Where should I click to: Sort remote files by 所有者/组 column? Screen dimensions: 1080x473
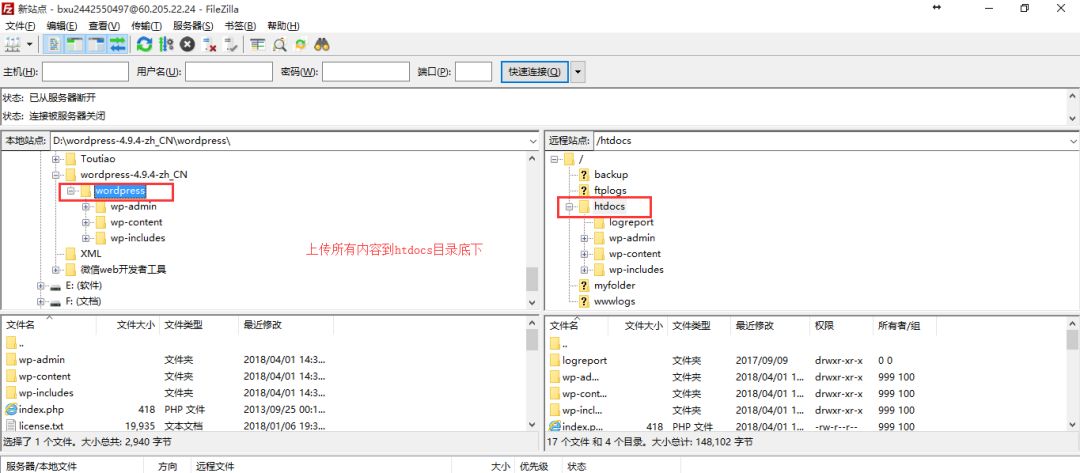[x=899, y=326]
